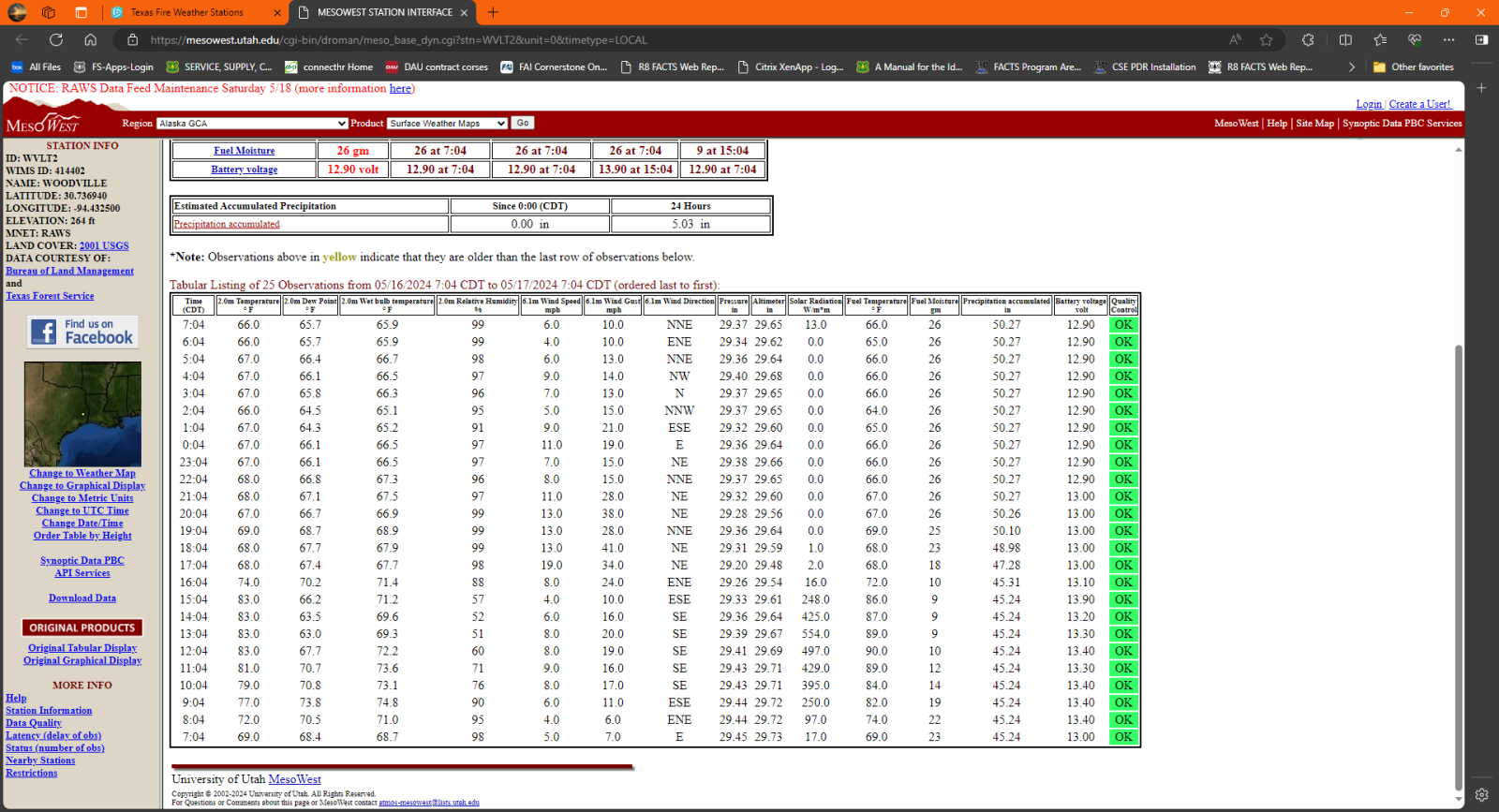Open the All Files bookmark
The width and height of the screenshot is (1499, 812).
(x=36, y=66)
